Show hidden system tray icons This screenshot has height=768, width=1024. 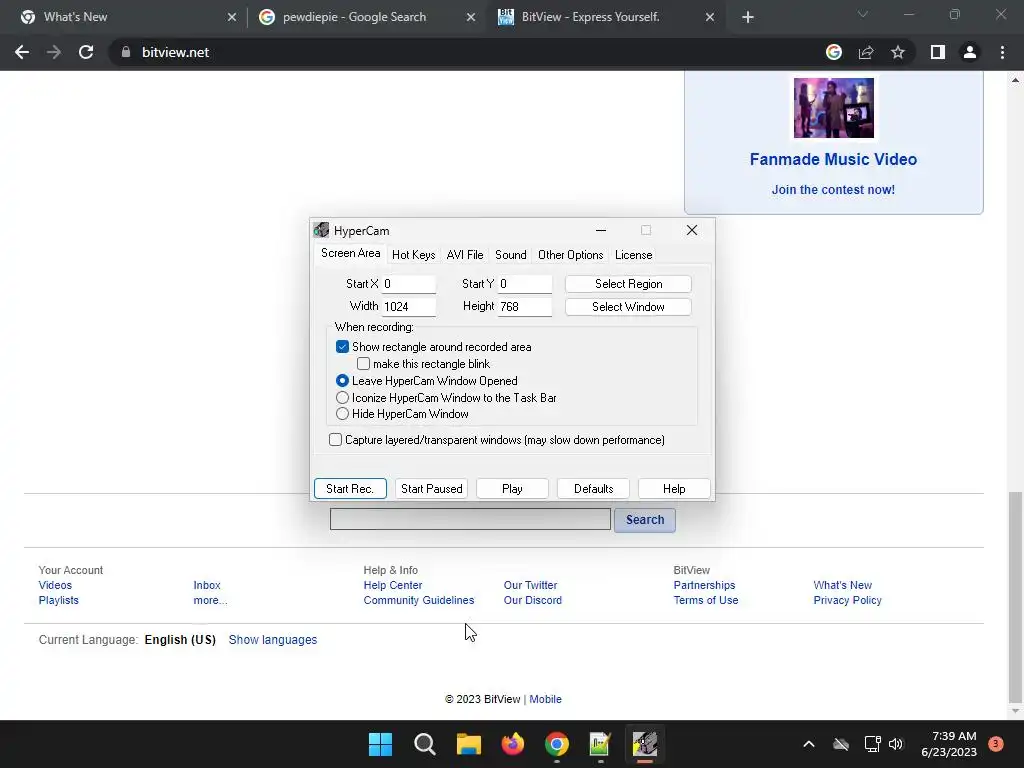pyautogui.click(x=808, y=744)
